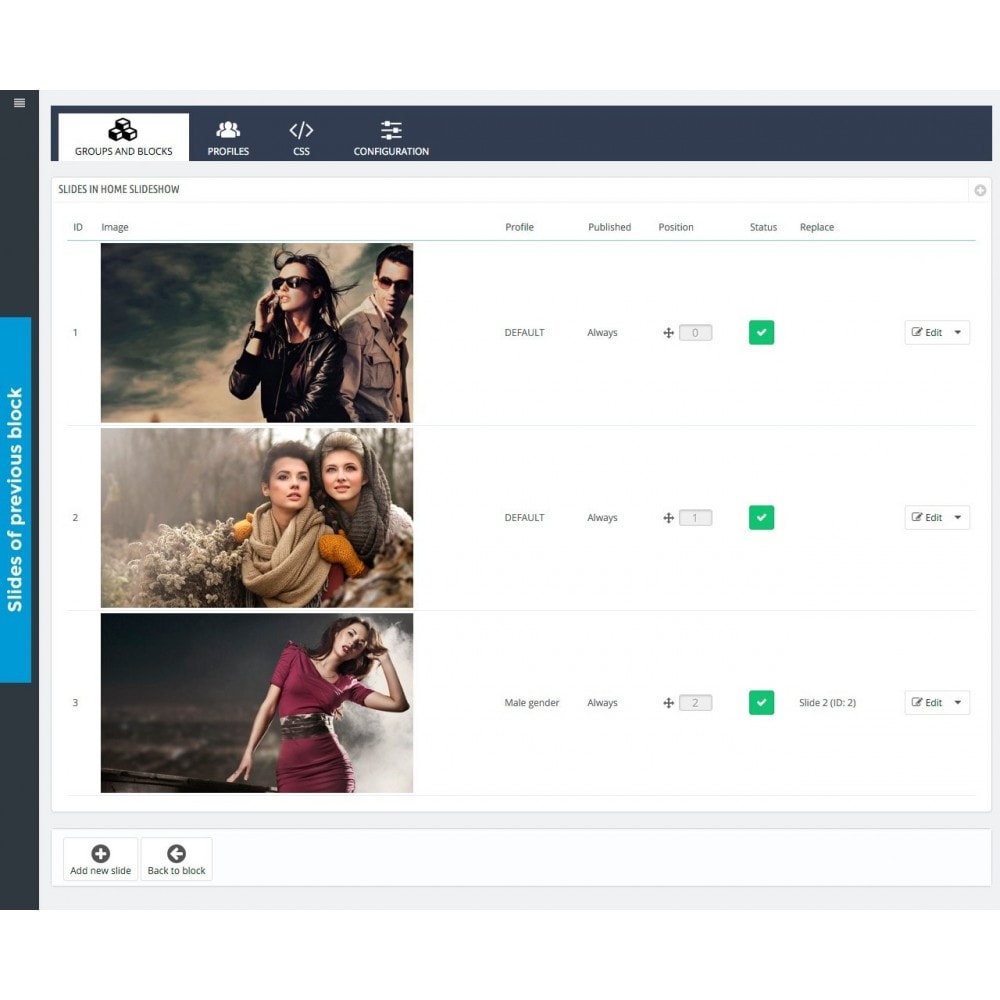Disable the status of slide 3
The height and width of the screenshot is (1000, 1000).
pos(761,702)
